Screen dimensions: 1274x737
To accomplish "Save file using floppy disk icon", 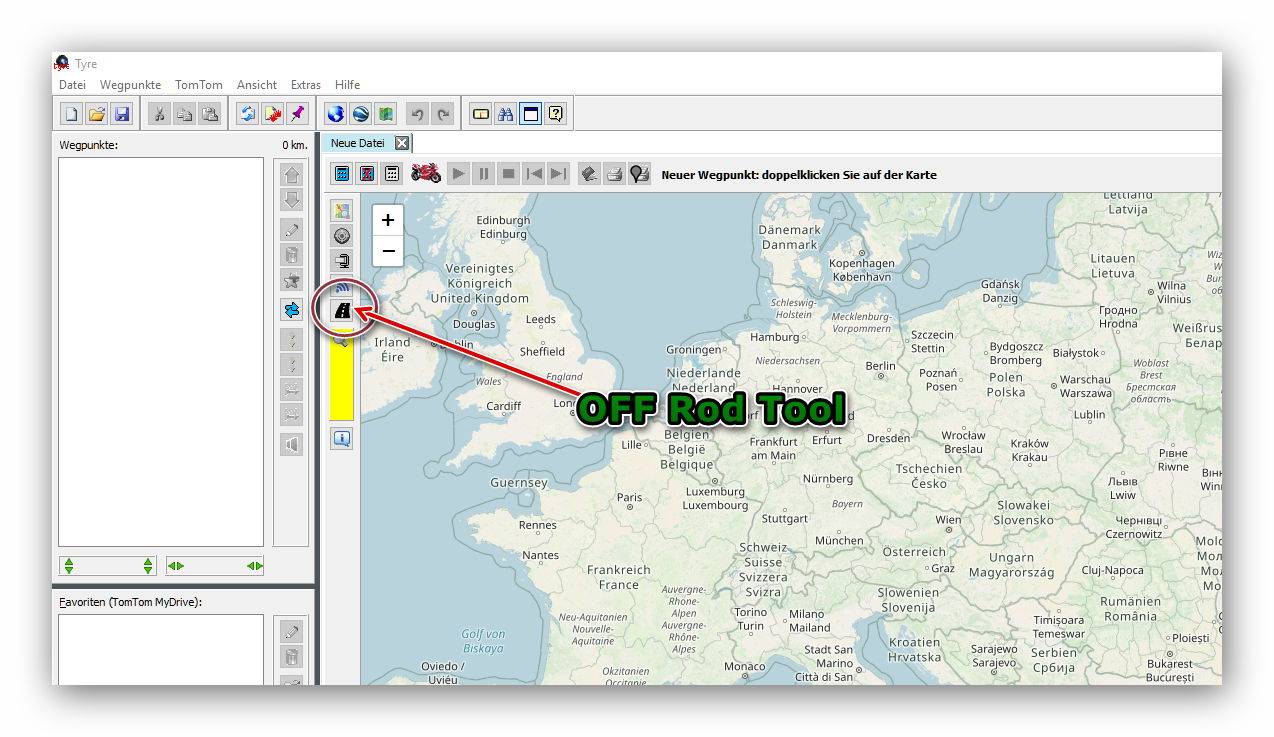I will pyautogui.click(x=122, y=114).
